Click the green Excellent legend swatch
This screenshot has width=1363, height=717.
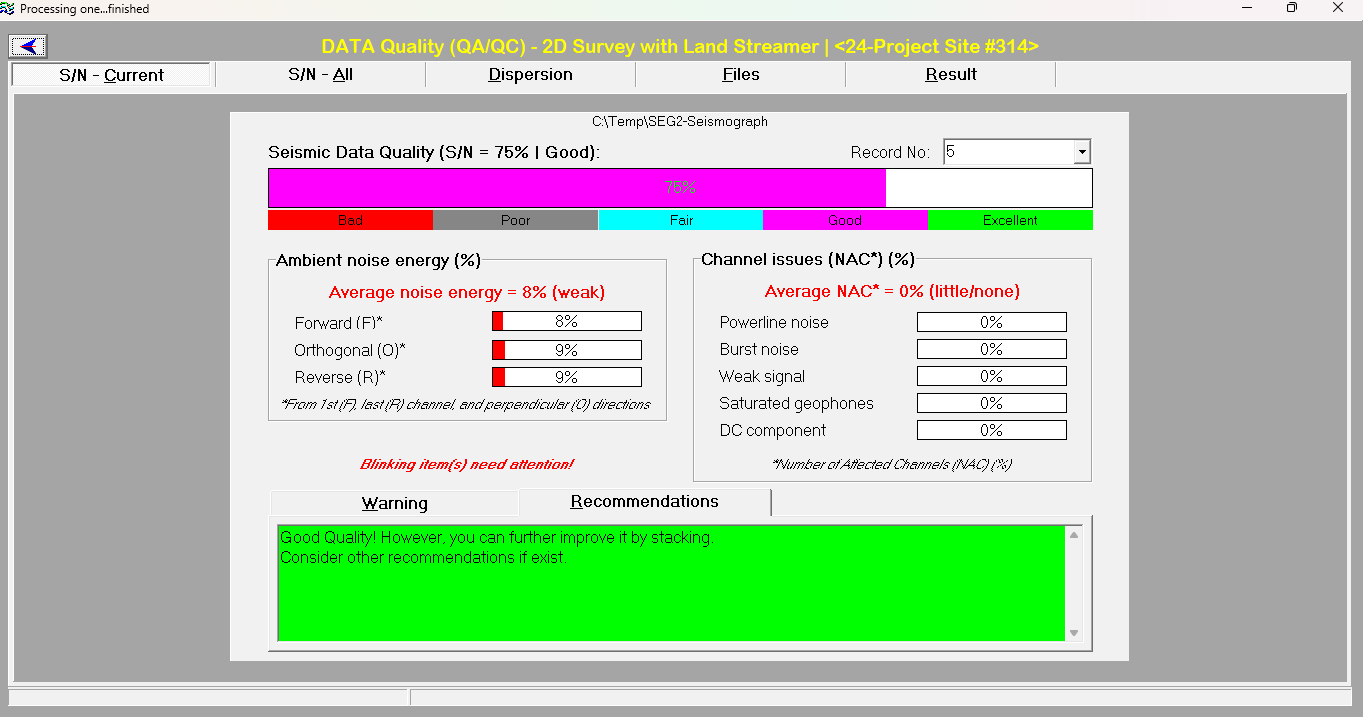click(1009, 220)
